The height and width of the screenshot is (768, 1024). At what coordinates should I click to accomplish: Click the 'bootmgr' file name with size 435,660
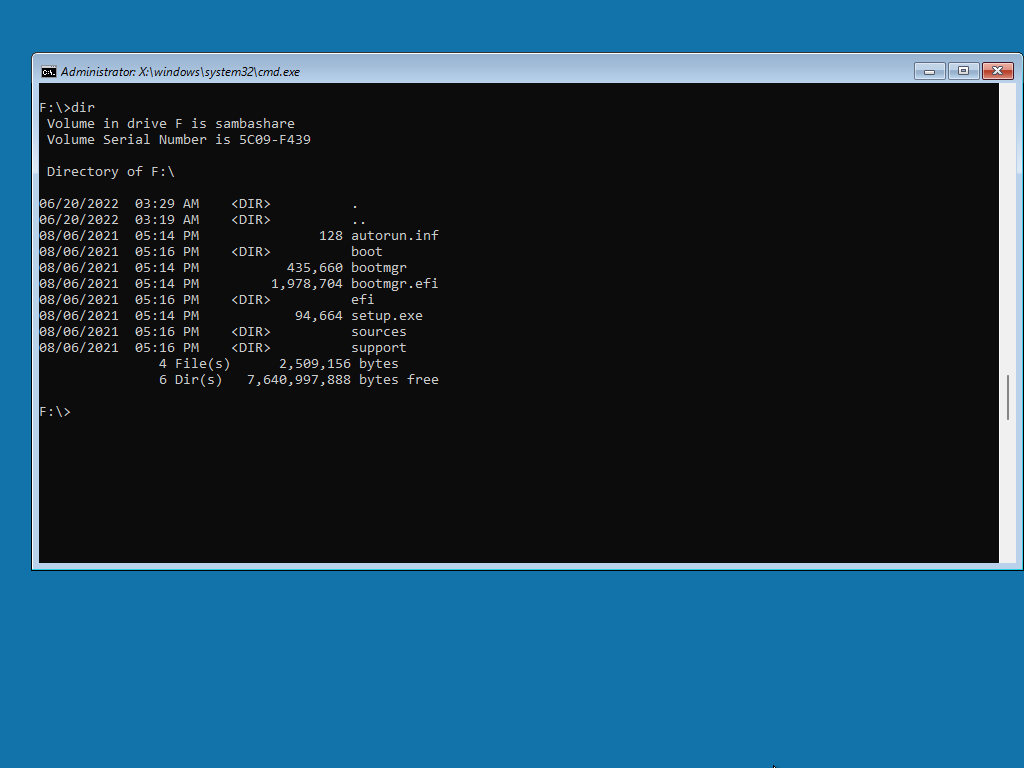[379, 268]
